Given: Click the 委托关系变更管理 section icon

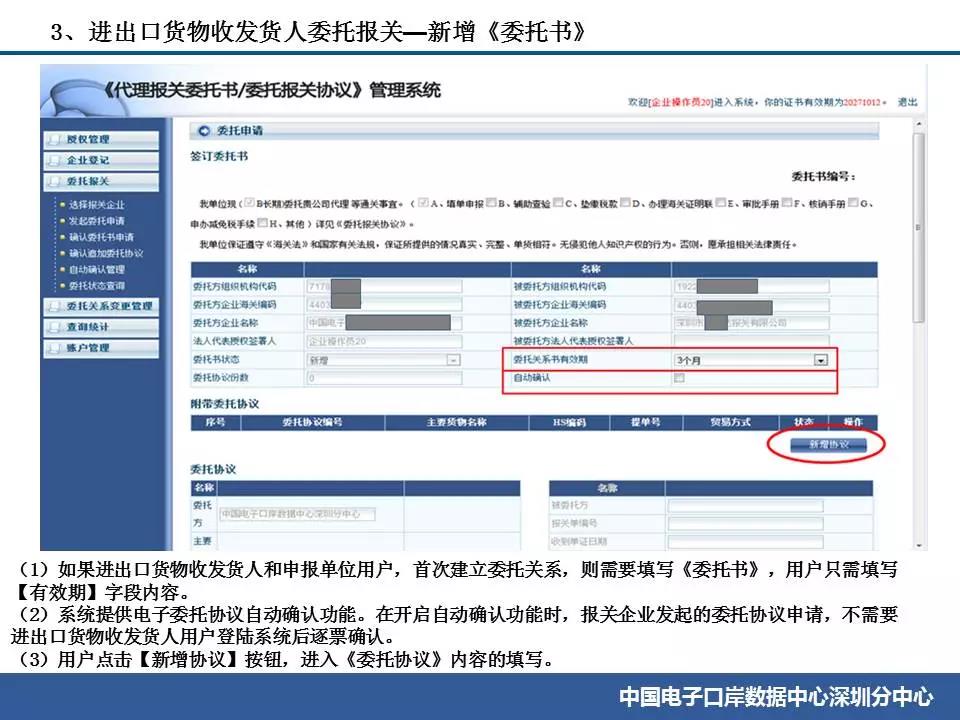Looking at the screenshot, I should coord(54,306).
